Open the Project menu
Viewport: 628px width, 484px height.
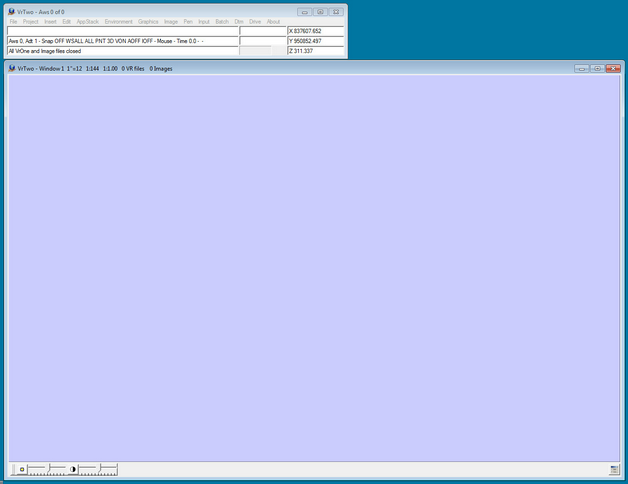tap(30, 22)
